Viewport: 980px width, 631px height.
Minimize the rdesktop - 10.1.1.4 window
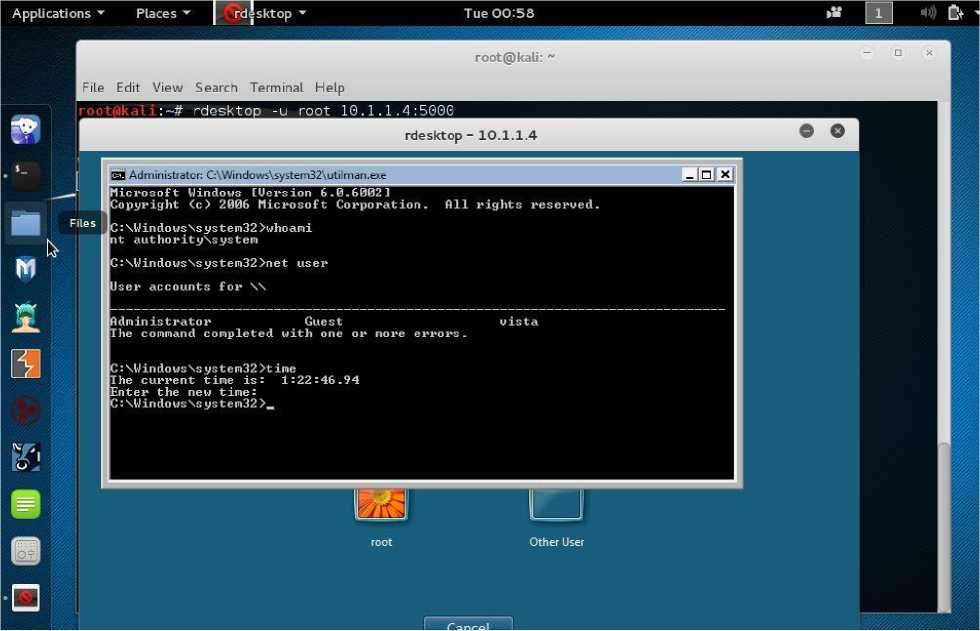click(x=806, y=131)
